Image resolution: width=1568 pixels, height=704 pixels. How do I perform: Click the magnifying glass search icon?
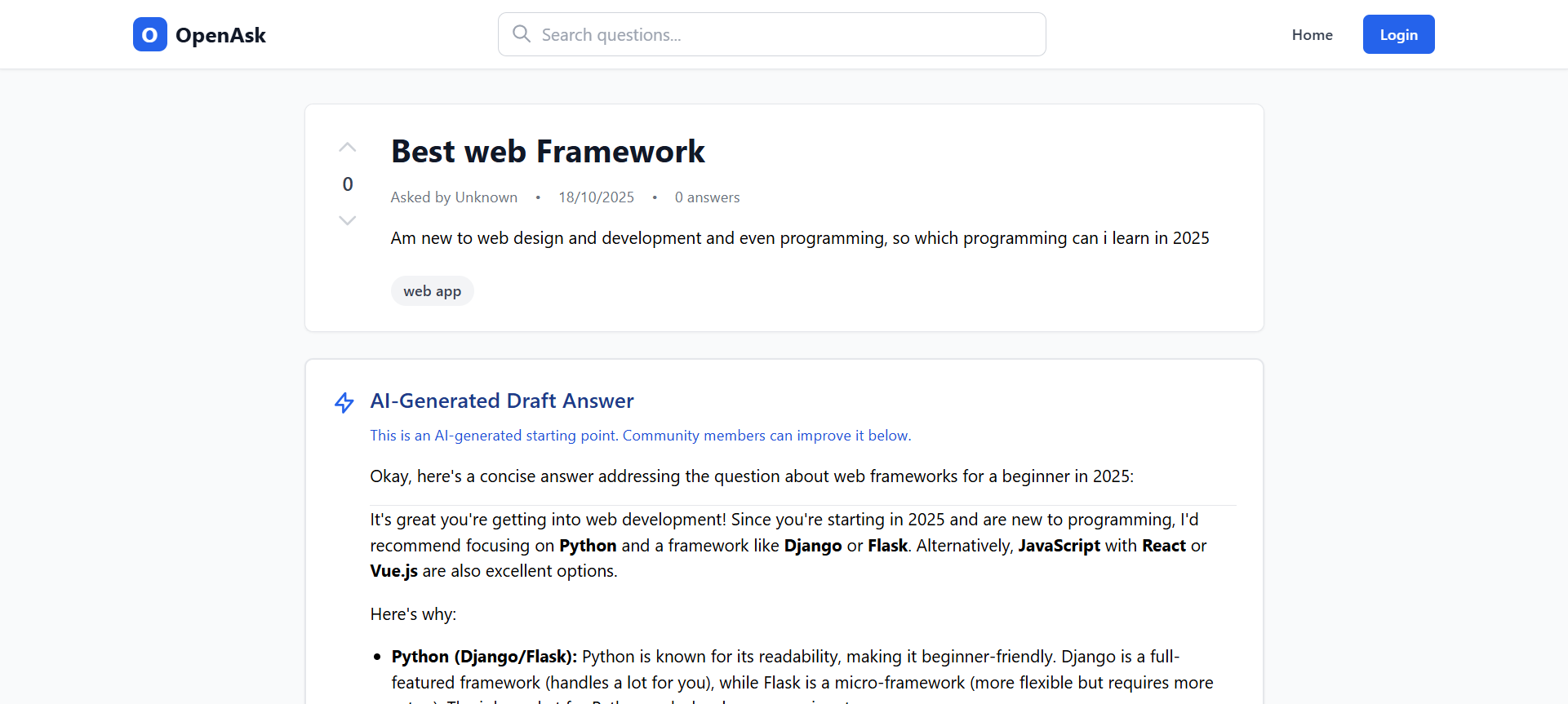pyautogui.click(x=522, y=34)
